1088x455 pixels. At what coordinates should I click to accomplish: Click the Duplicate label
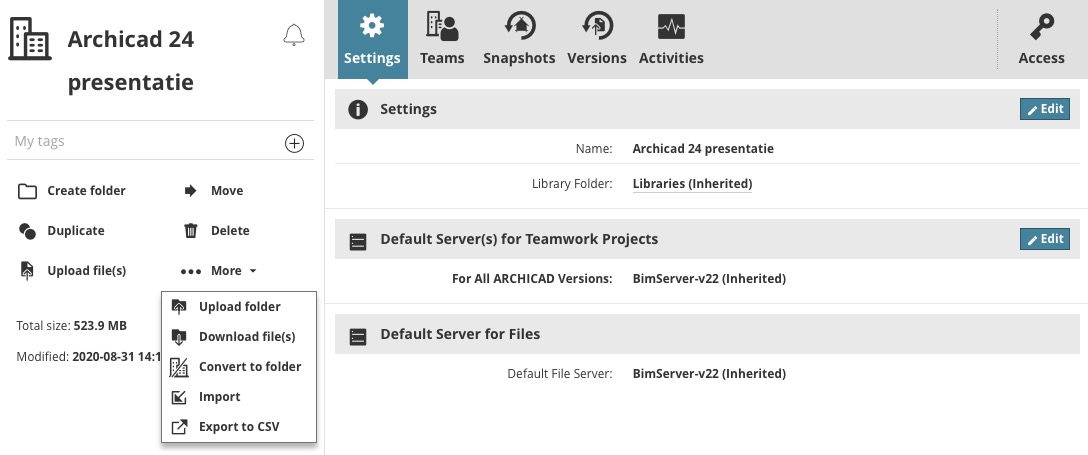point(76,231)
